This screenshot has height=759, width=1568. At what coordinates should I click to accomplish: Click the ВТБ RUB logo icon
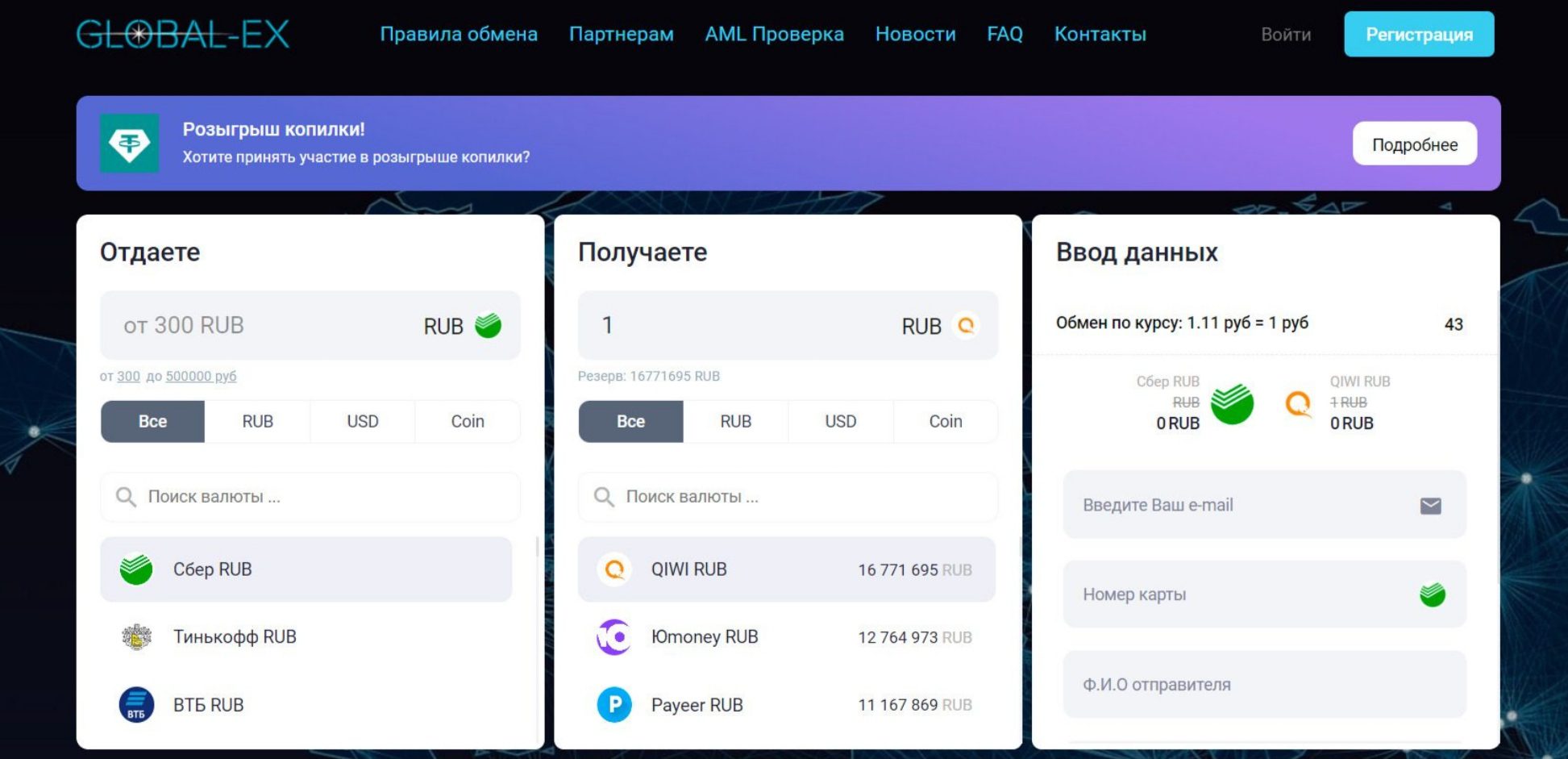(136, 705)
